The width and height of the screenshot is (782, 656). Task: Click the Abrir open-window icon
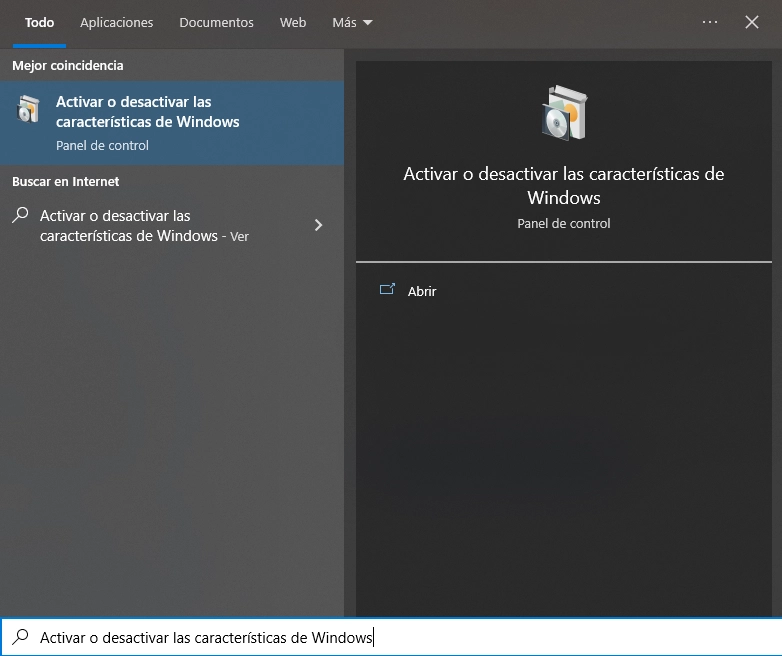[x=387, y=289]
